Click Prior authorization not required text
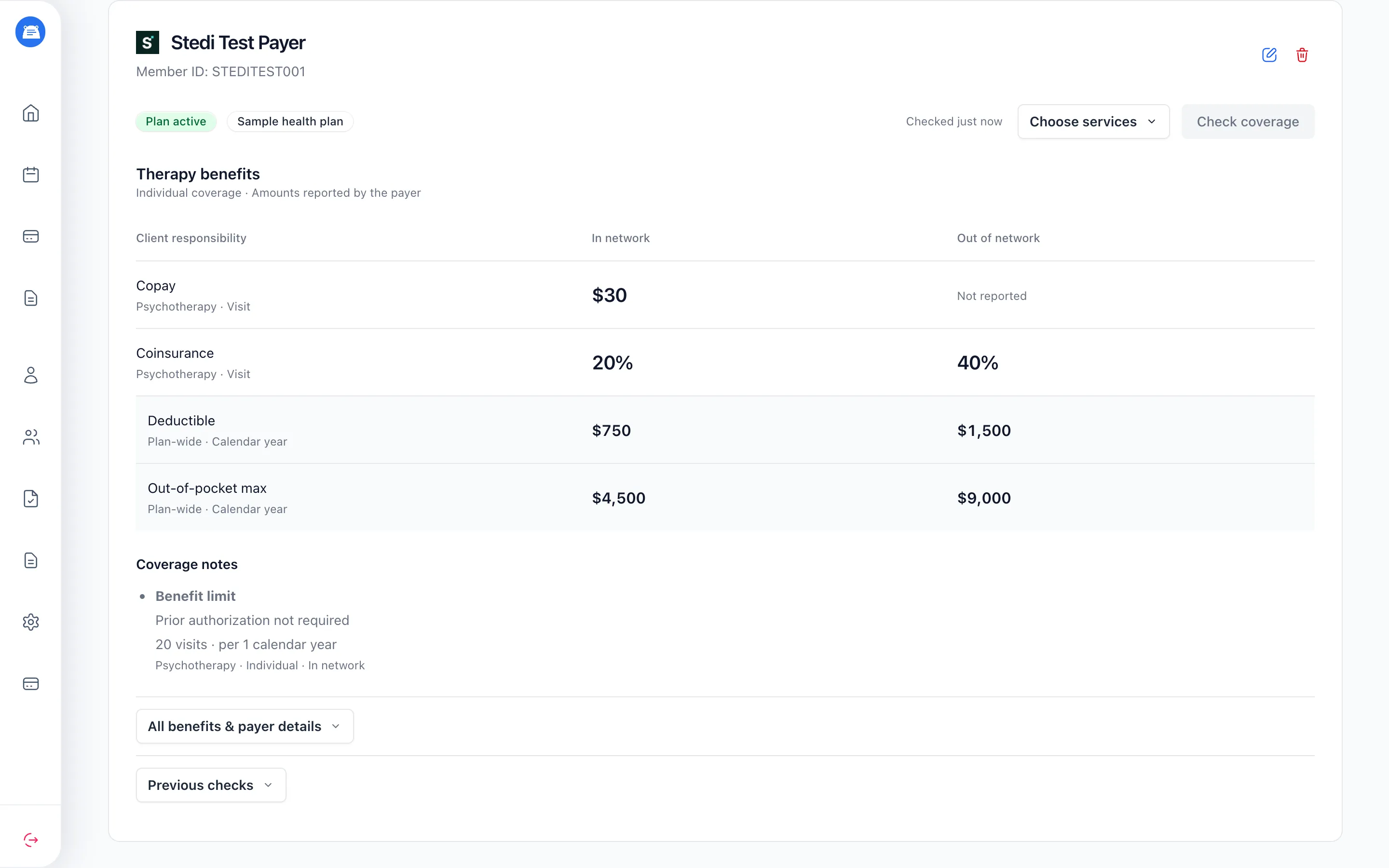1389x868 pixels. (x=252, y=621)
